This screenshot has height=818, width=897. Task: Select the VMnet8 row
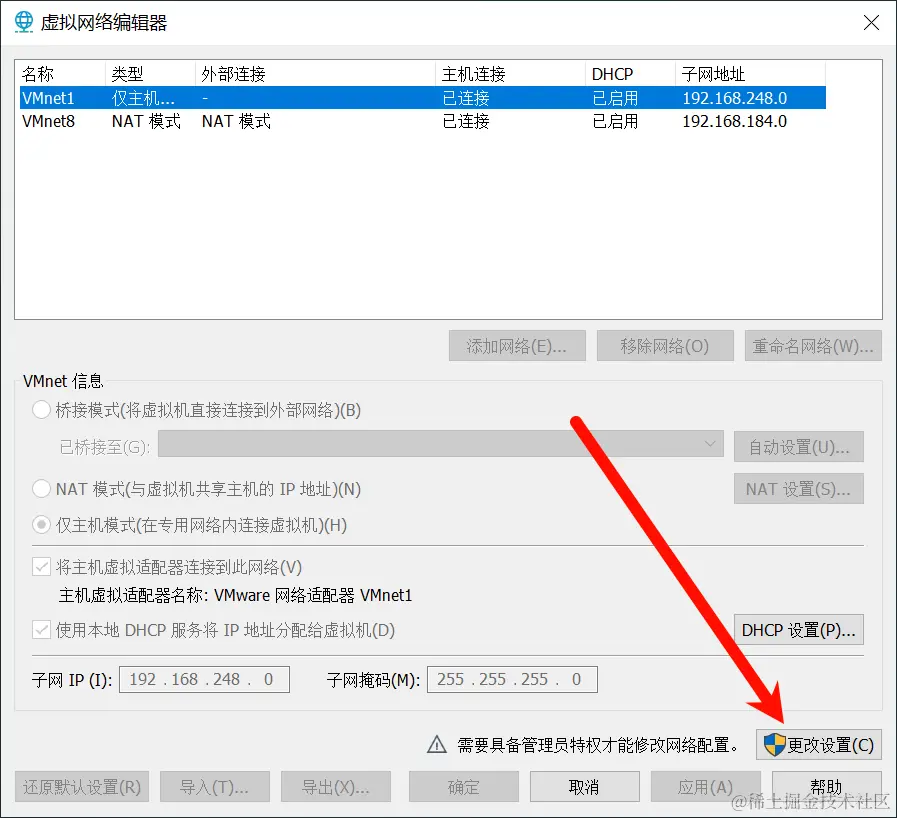(x=423, y=121)
